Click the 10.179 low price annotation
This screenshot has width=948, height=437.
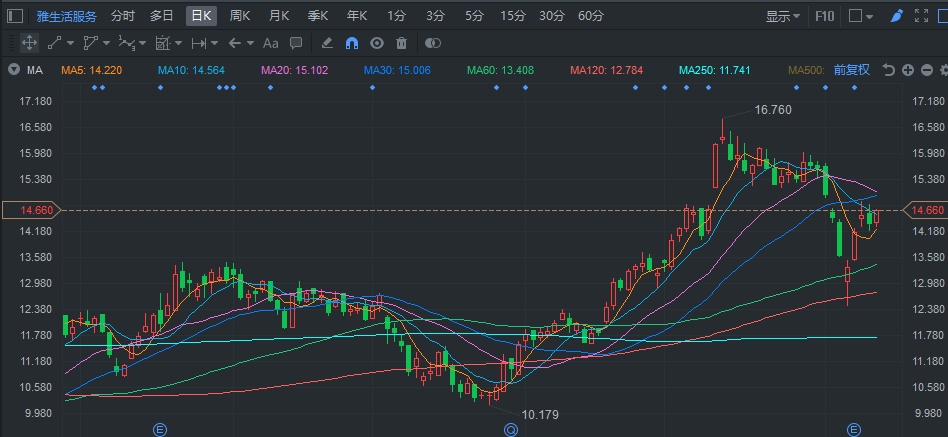pyautogui.click(x=540, y=415)
